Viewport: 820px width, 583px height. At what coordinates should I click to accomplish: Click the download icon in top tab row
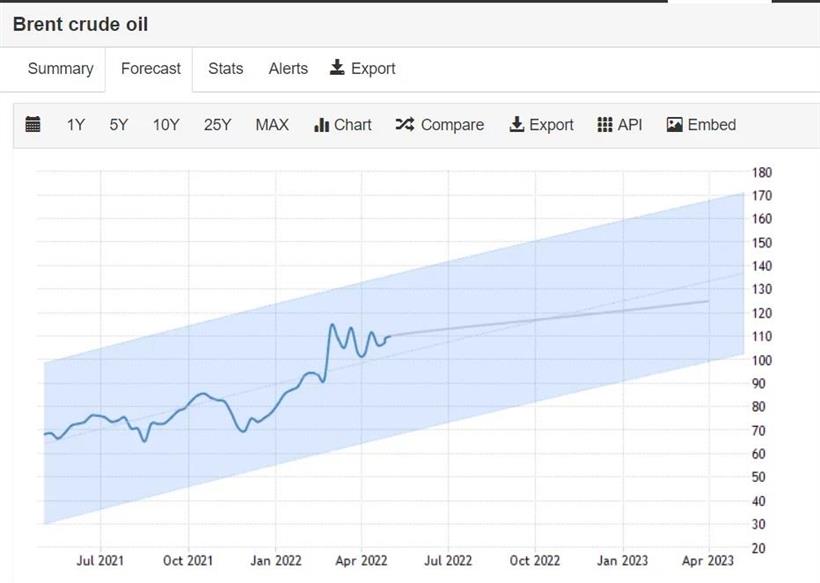pos(337,68)
